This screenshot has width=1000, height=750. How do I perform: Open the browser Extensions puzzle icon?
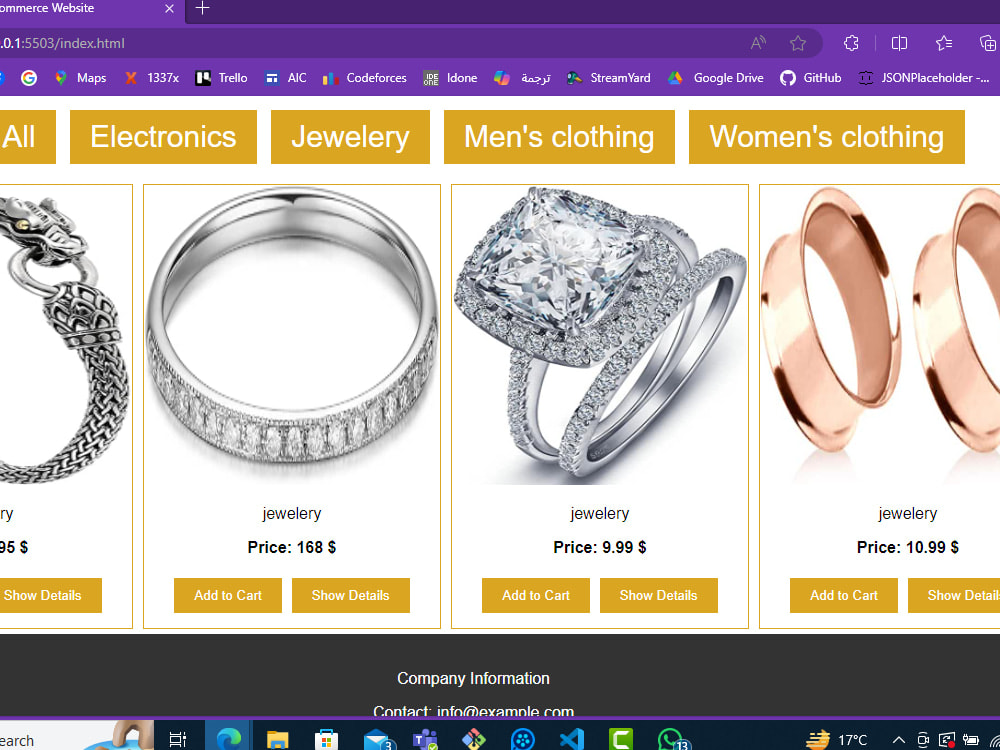pos(851,43)
